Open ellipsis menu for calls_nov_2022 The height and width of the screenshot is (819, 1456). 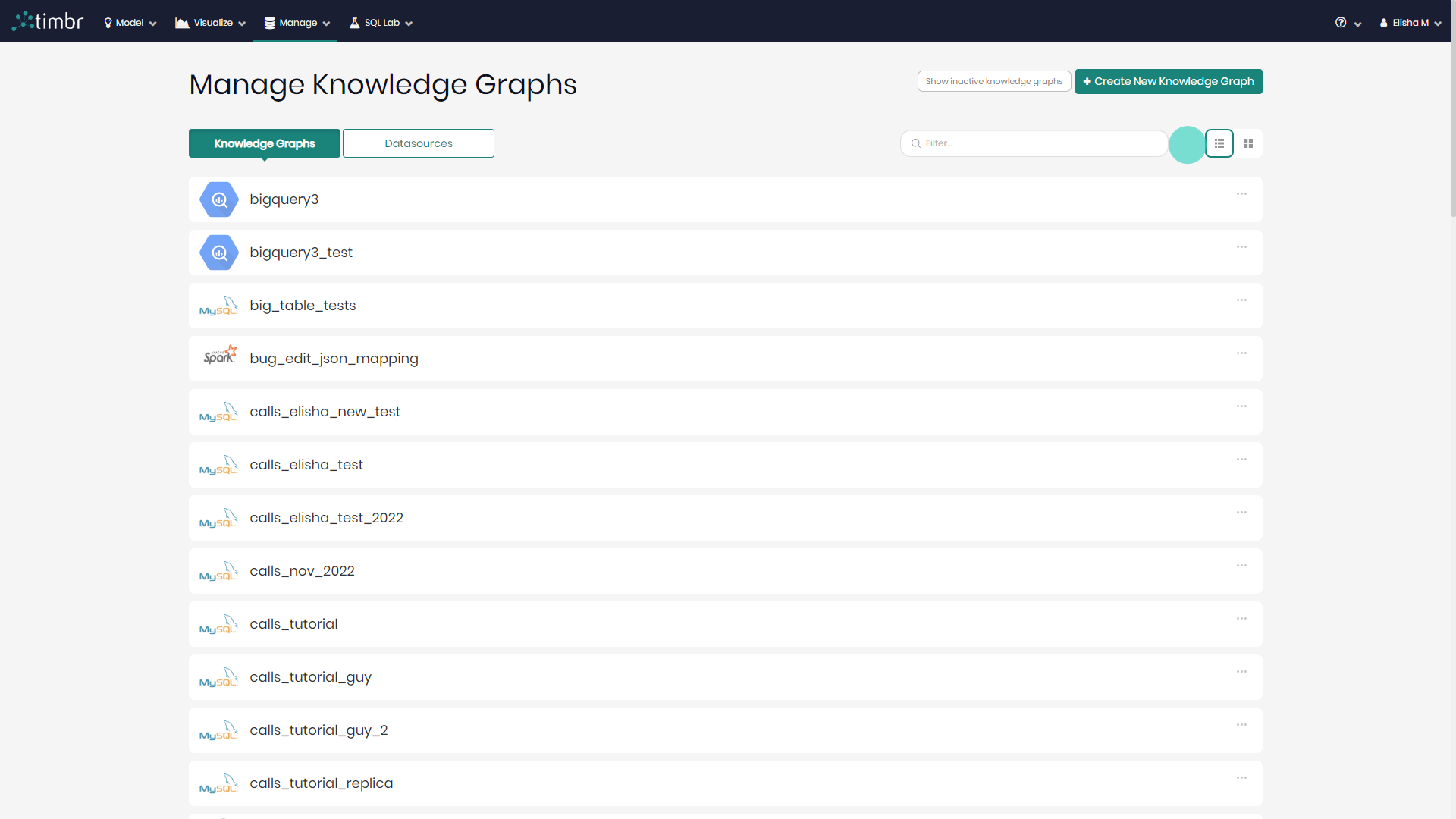pyautogui.click(x=1241, y=566)
